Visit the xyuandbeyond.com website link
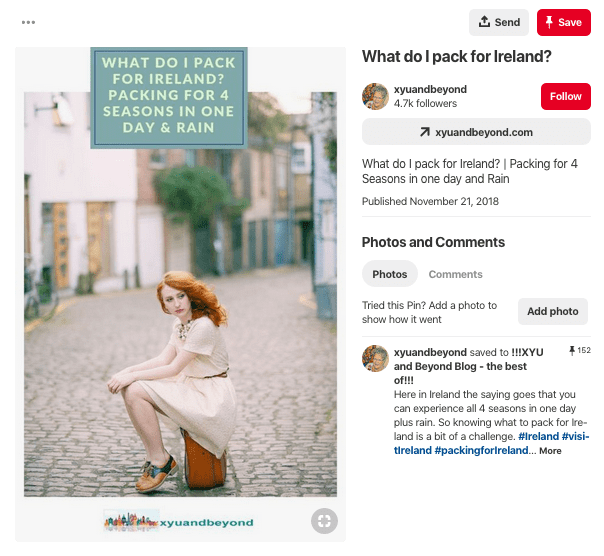This screenshot has height=556, width=604. click(475, 132)
